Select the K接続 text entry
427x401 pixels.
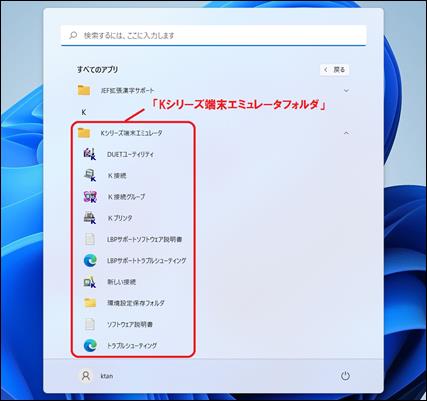(x=117, y=176)
